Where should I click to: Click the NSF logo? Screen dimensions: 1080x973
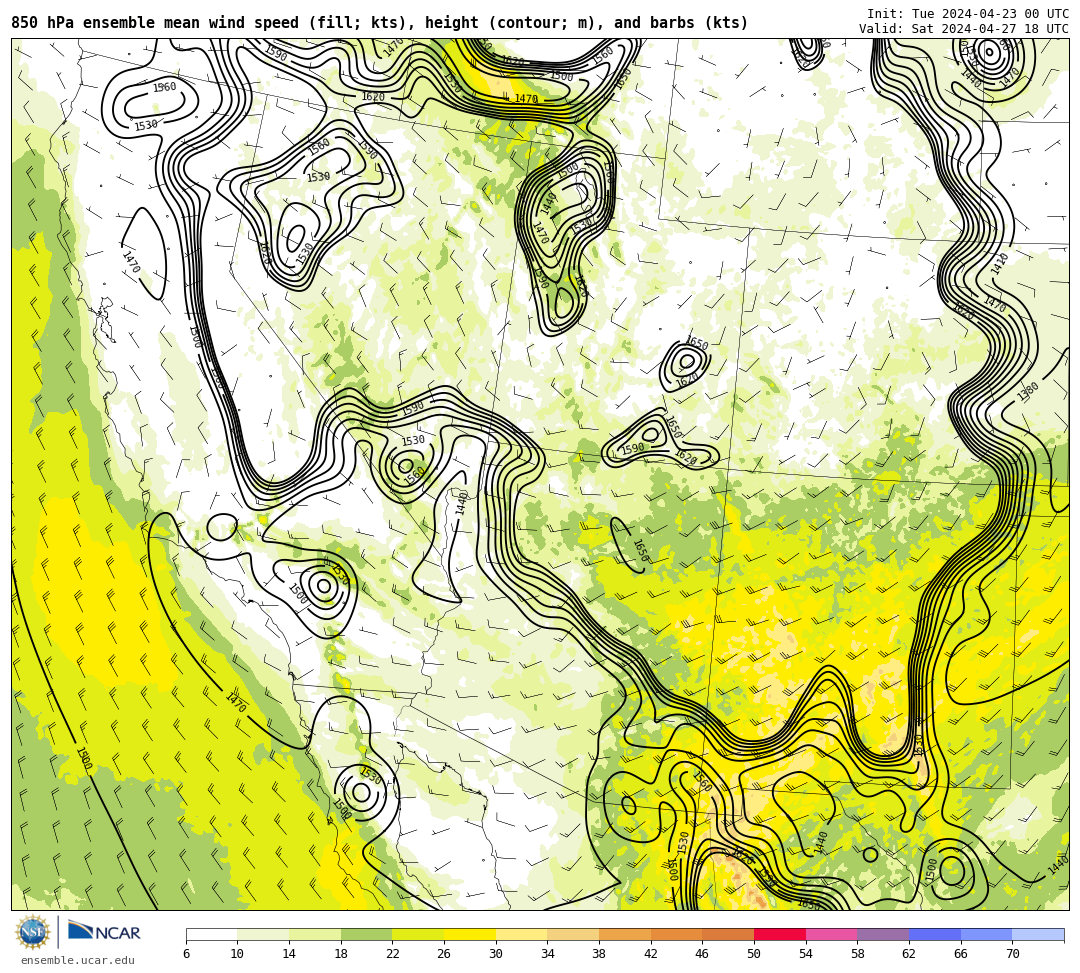(32, 932)
